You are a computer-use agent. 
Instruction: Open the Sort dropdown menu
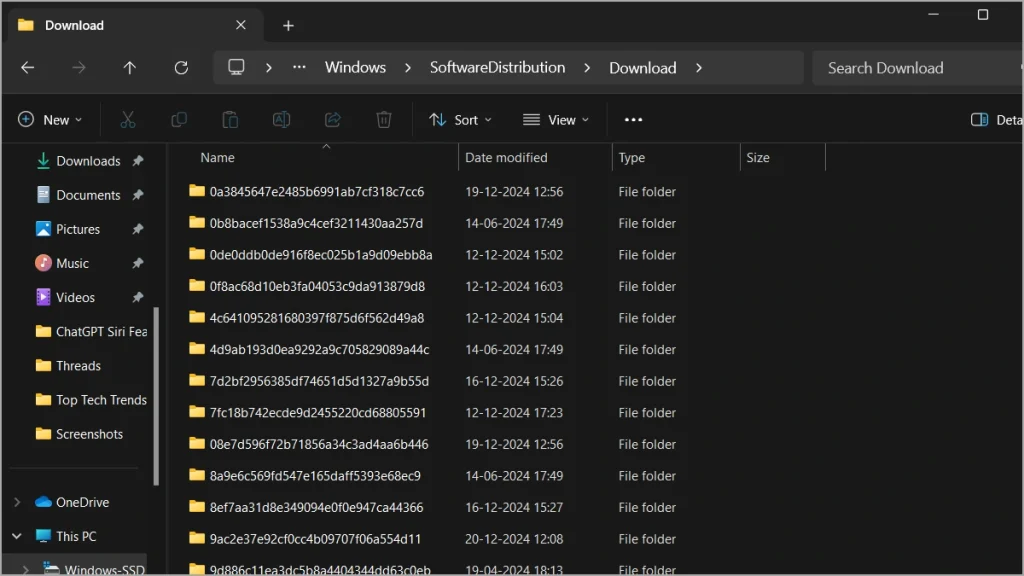(x=461, y=120)
